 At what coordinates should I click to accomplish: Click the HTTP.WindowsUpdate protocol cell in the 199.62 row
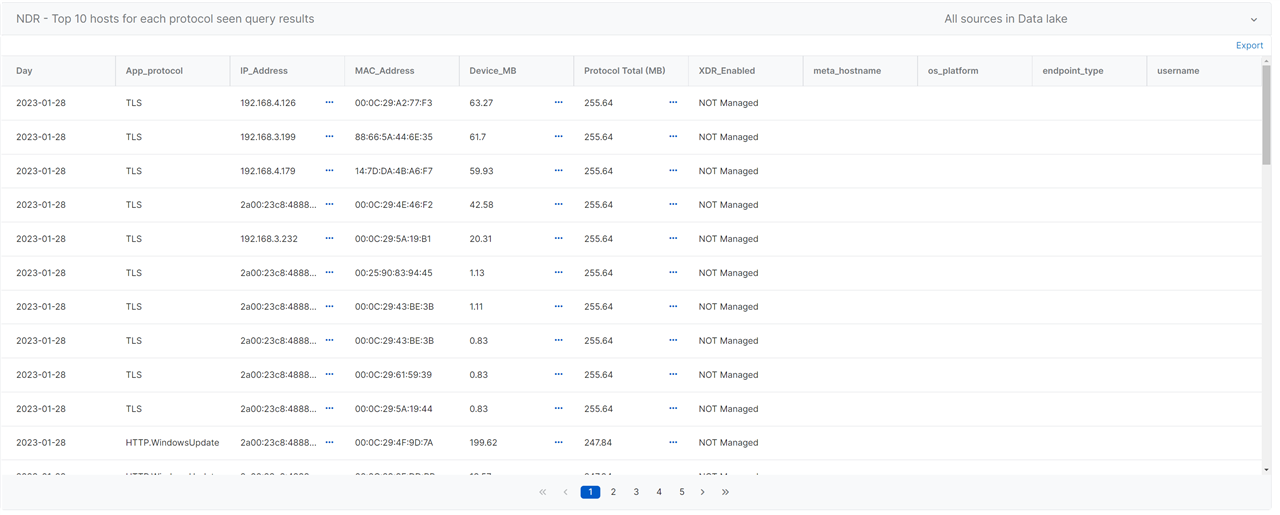tap(173, 443)
